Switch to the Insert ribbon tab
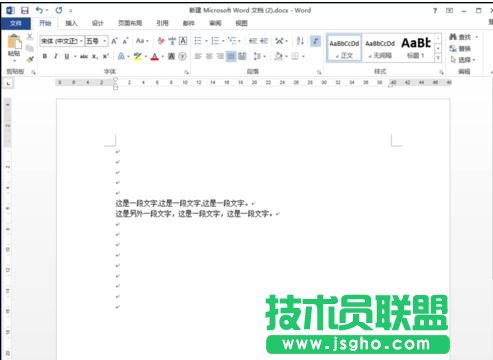493x360 pixels. [x=71, y=23]
